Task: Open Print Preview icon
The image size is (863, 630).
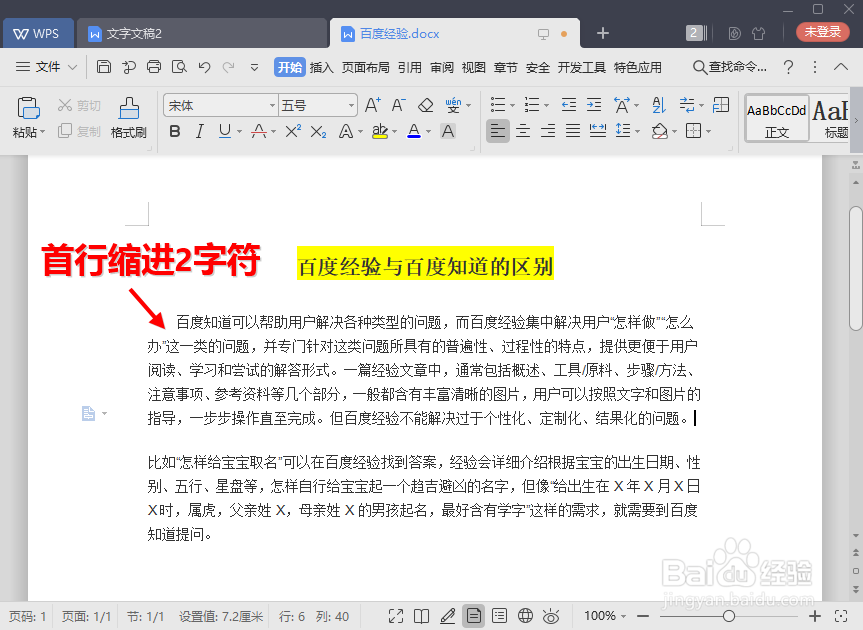Action: pyautogui.click(x=179, y=67)
